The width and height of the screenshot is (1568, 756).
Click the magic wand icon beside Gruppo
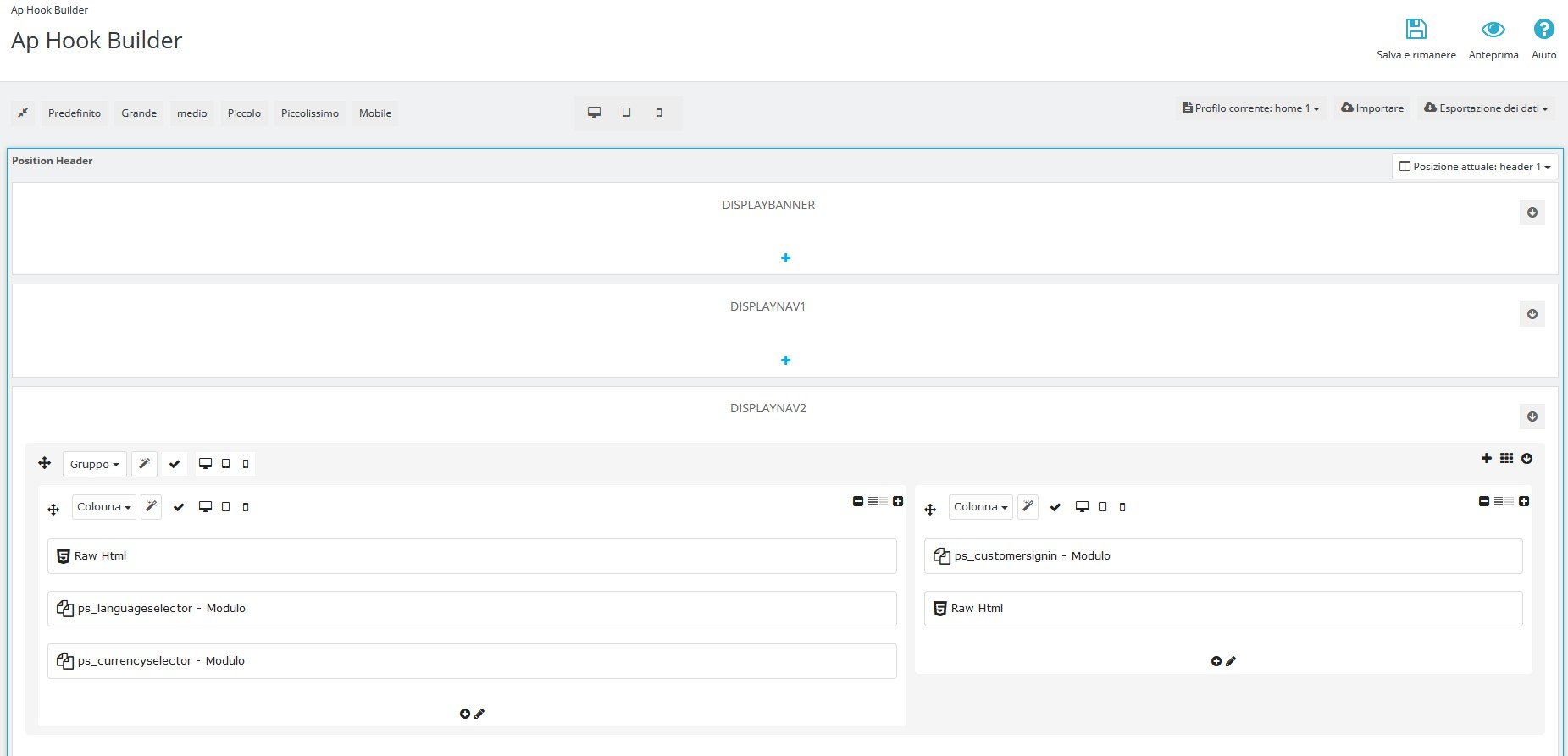(x=144, y=464)
